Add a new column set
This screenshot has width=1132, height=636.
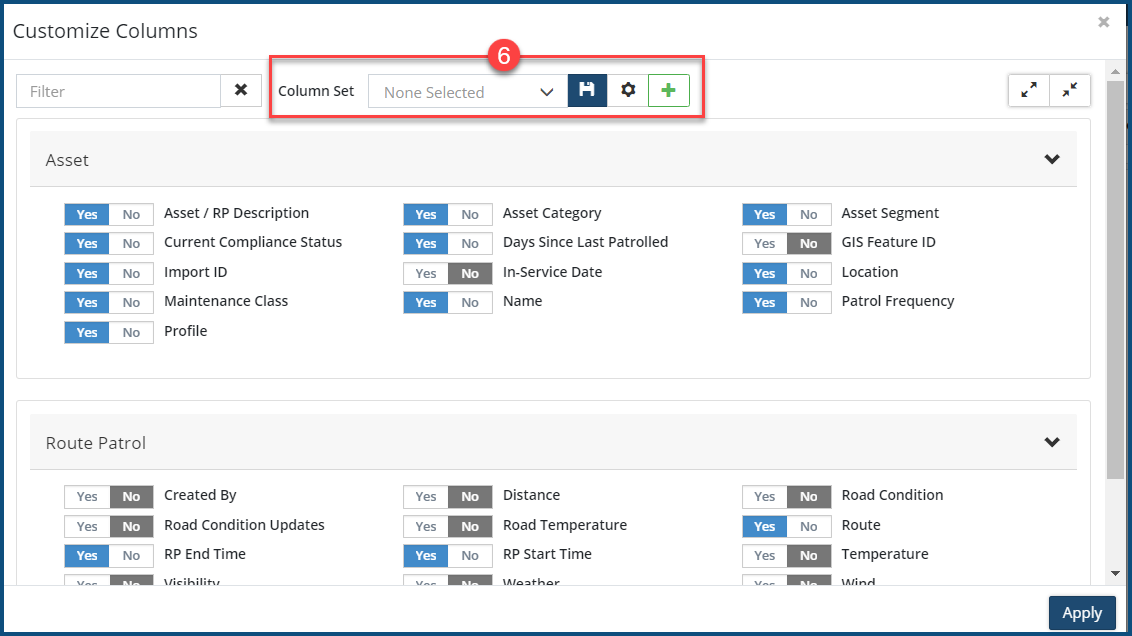click(669, 90)
